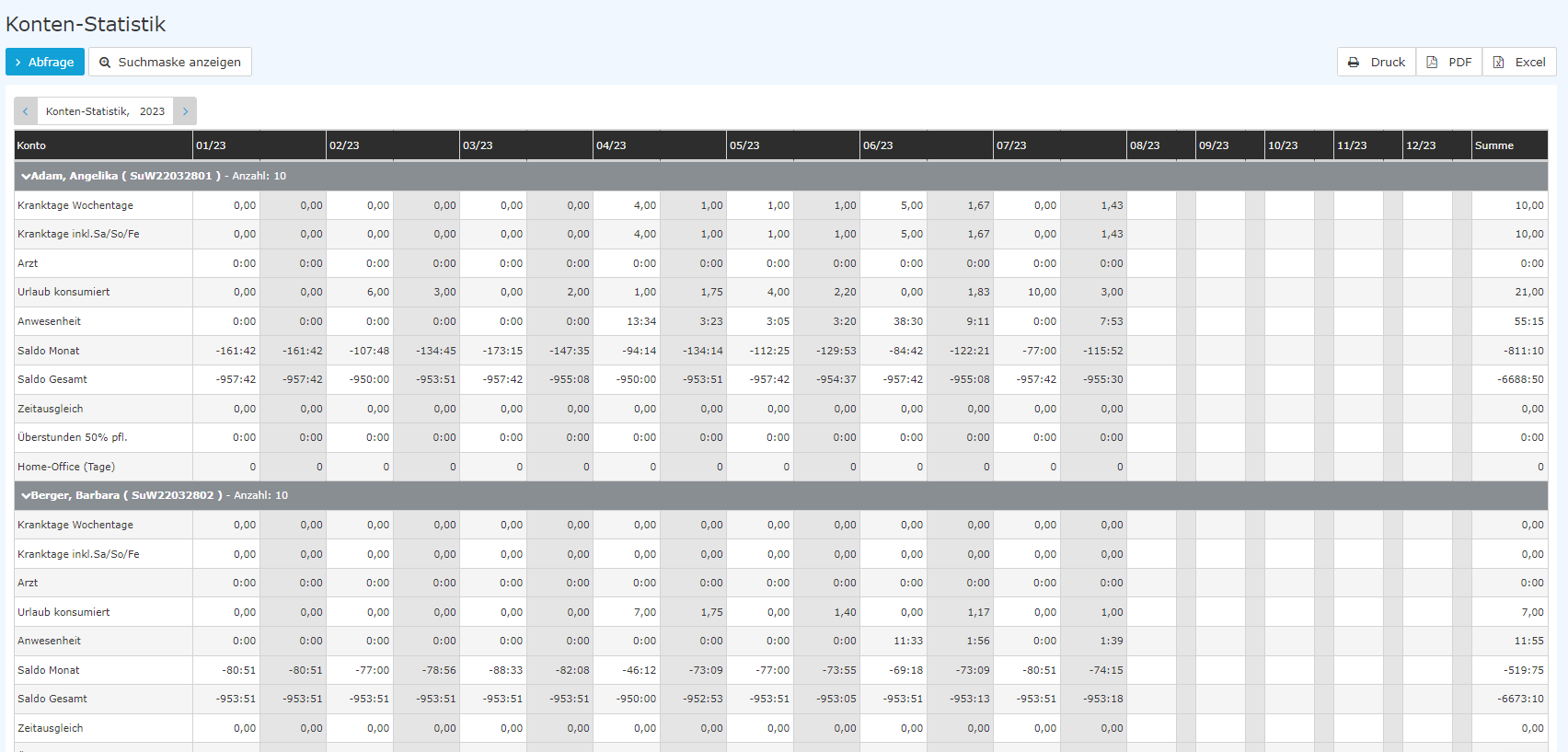
Task: Click the Saldo Monat value -173:15
Action: click(x=502, y=351)
